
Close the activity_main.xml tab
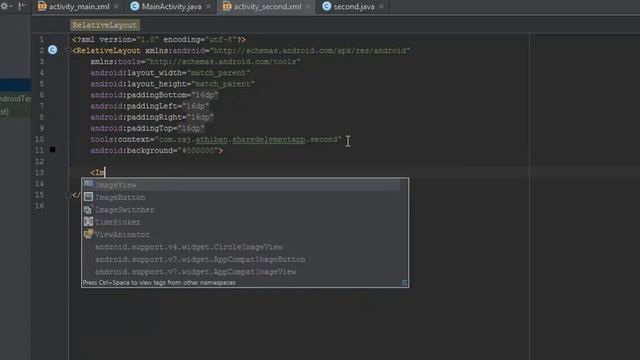116,7
